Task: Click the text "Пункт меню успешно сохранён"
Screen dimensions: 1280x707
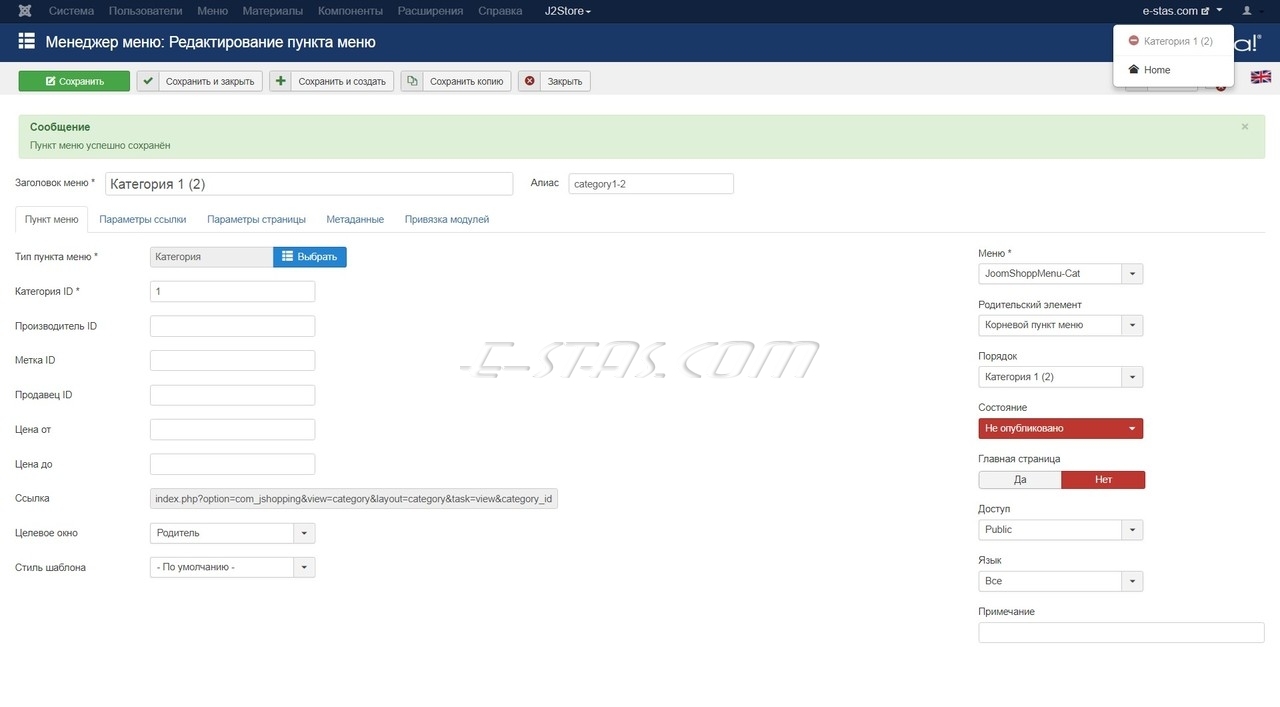Action: tap(100, 145)
